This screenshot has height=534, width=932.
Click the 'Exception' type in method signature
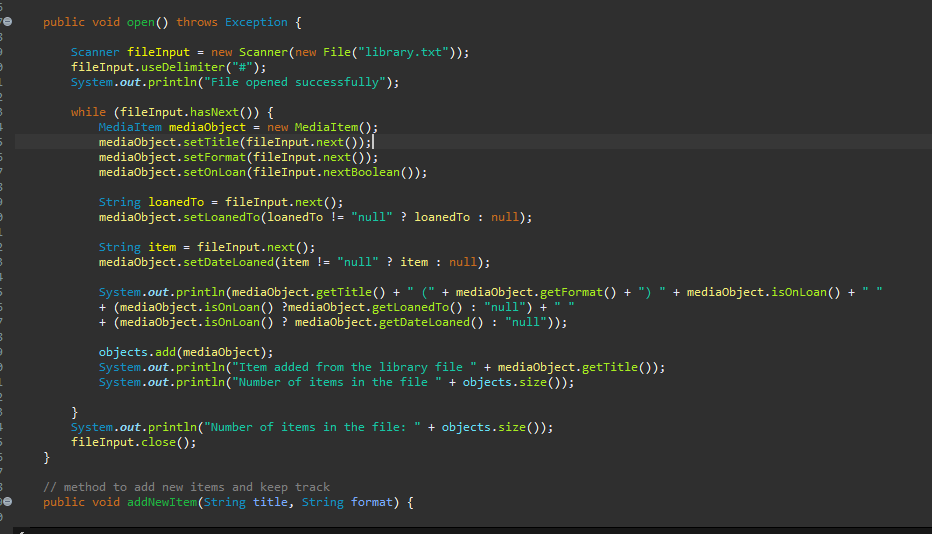click(256, 22)
